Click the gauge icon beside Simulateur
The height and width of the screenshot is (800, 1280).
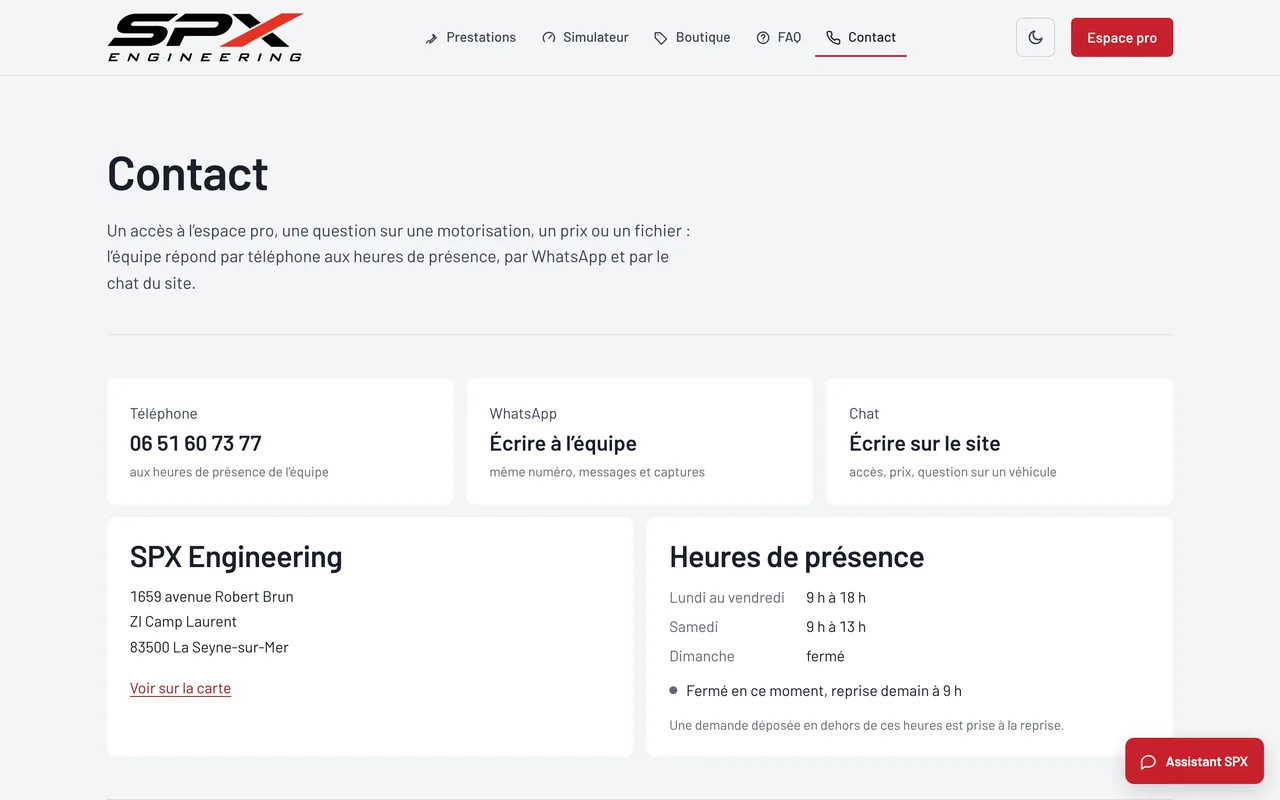[x=549, y=38]
